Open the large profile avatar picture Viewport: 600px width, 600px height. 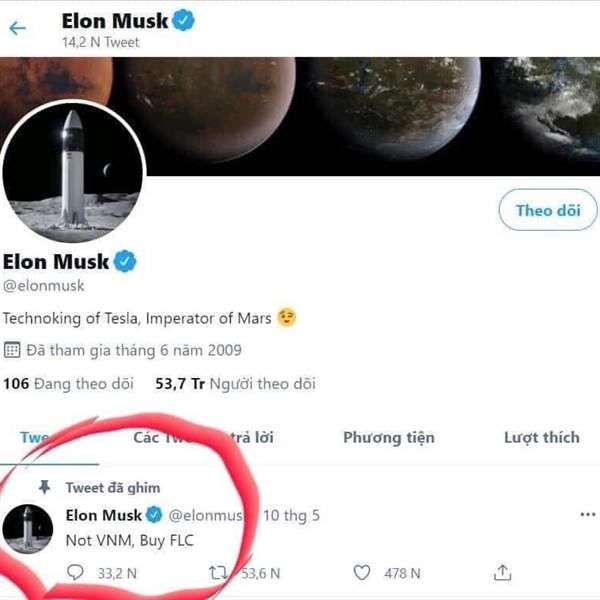pos(72,170)
